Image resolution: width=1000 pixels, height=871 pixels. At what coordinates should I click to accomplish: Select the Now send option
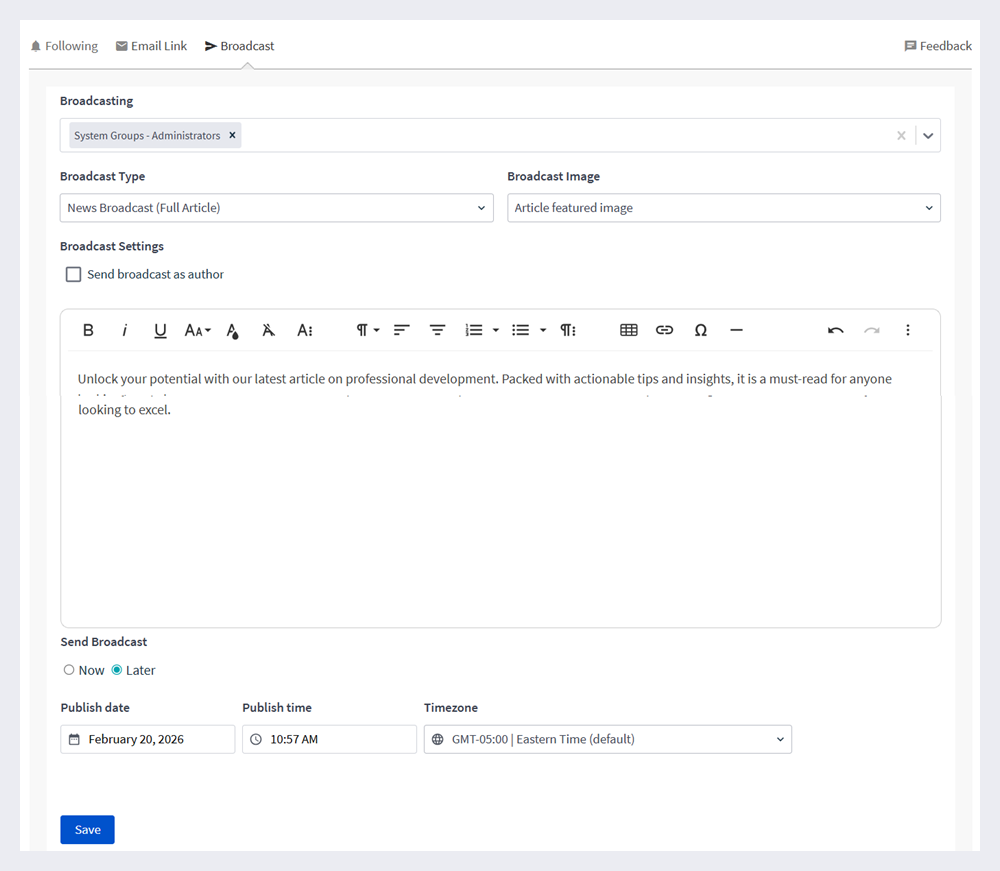[x=69, y=670]
